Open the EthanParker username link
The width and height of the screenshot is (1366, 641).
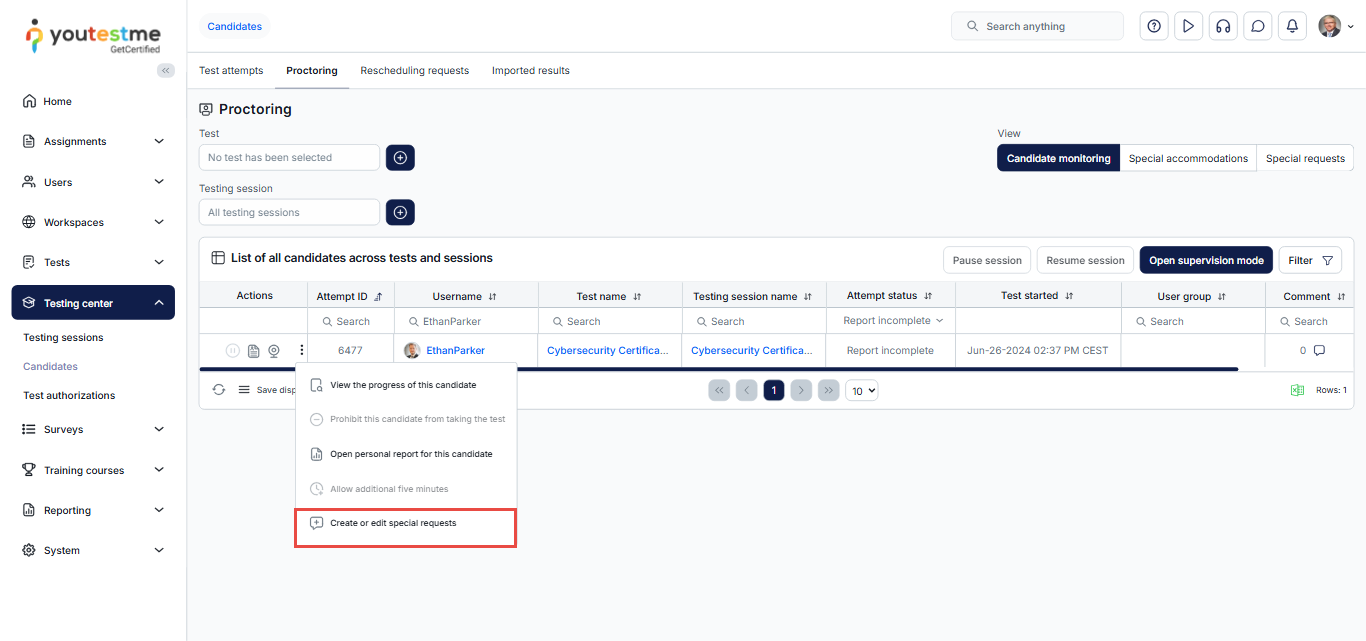point(455,351)
